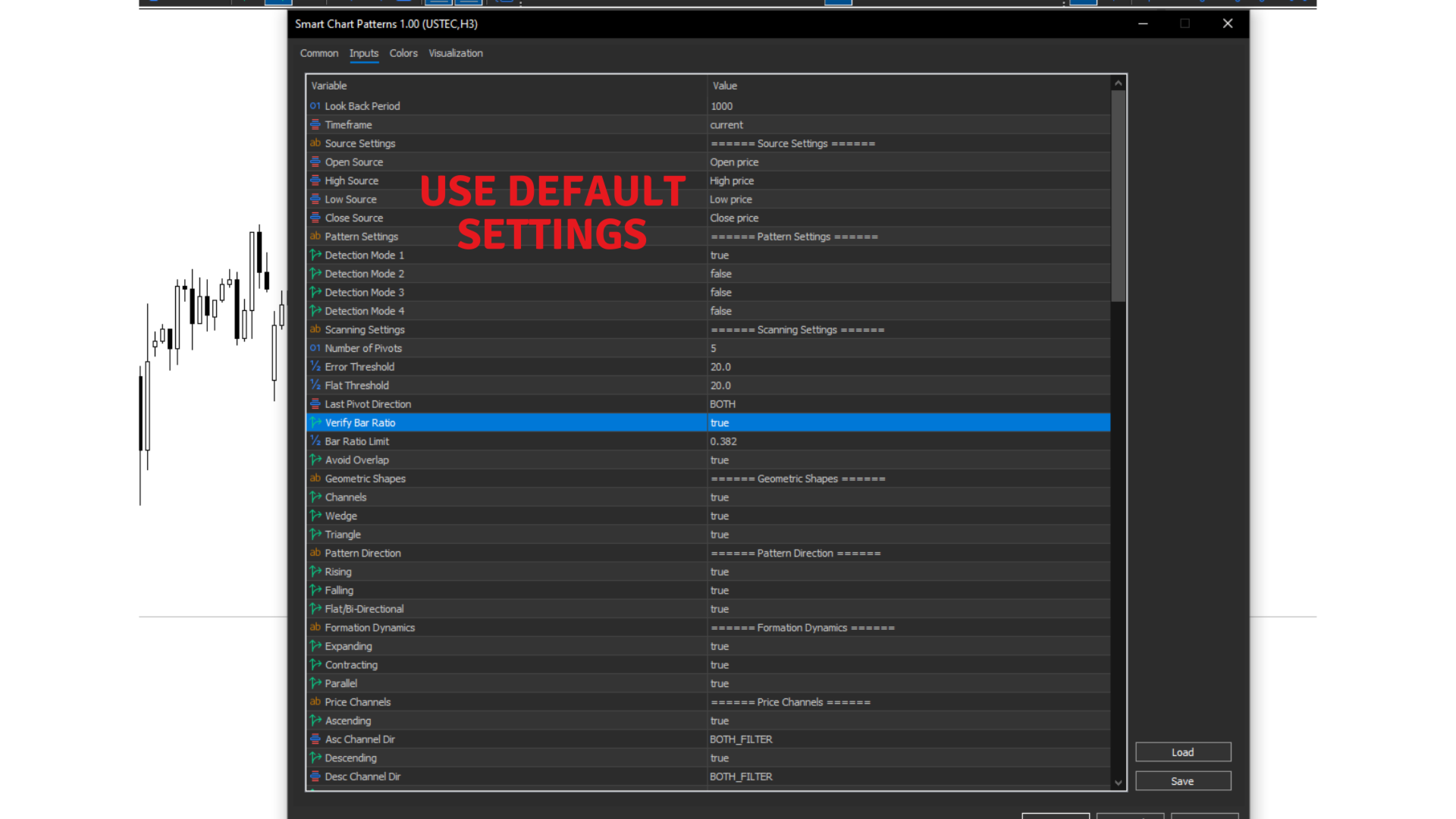Open the Open Source 'Open price' dropdown
Image resolution: width=1456 pixels, height=819 pixels.
click(734, 162)
